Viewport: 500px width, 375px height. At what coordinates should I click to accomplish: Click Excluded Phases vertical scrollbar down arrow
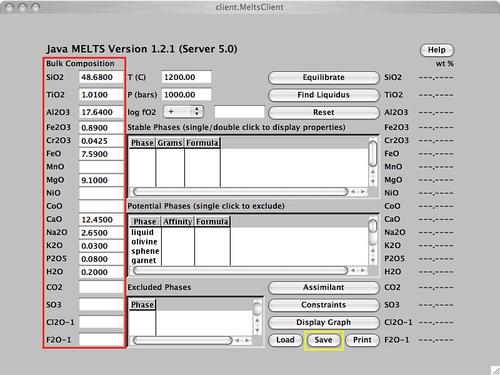click(x=257, y=330)
